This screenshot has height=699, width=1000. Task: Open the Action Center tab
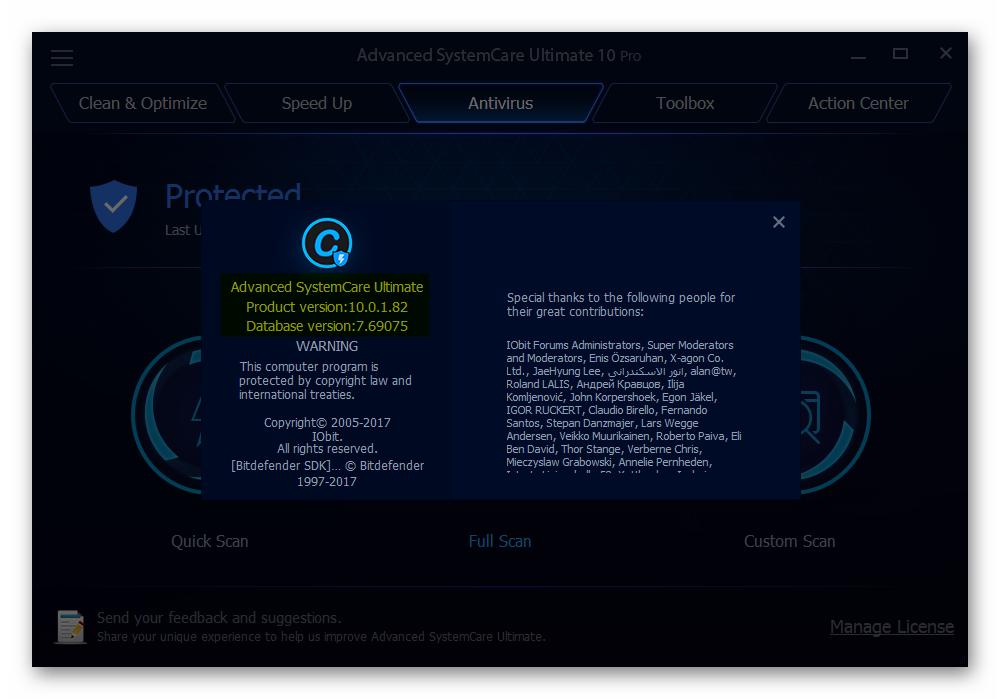click(858, 103)
